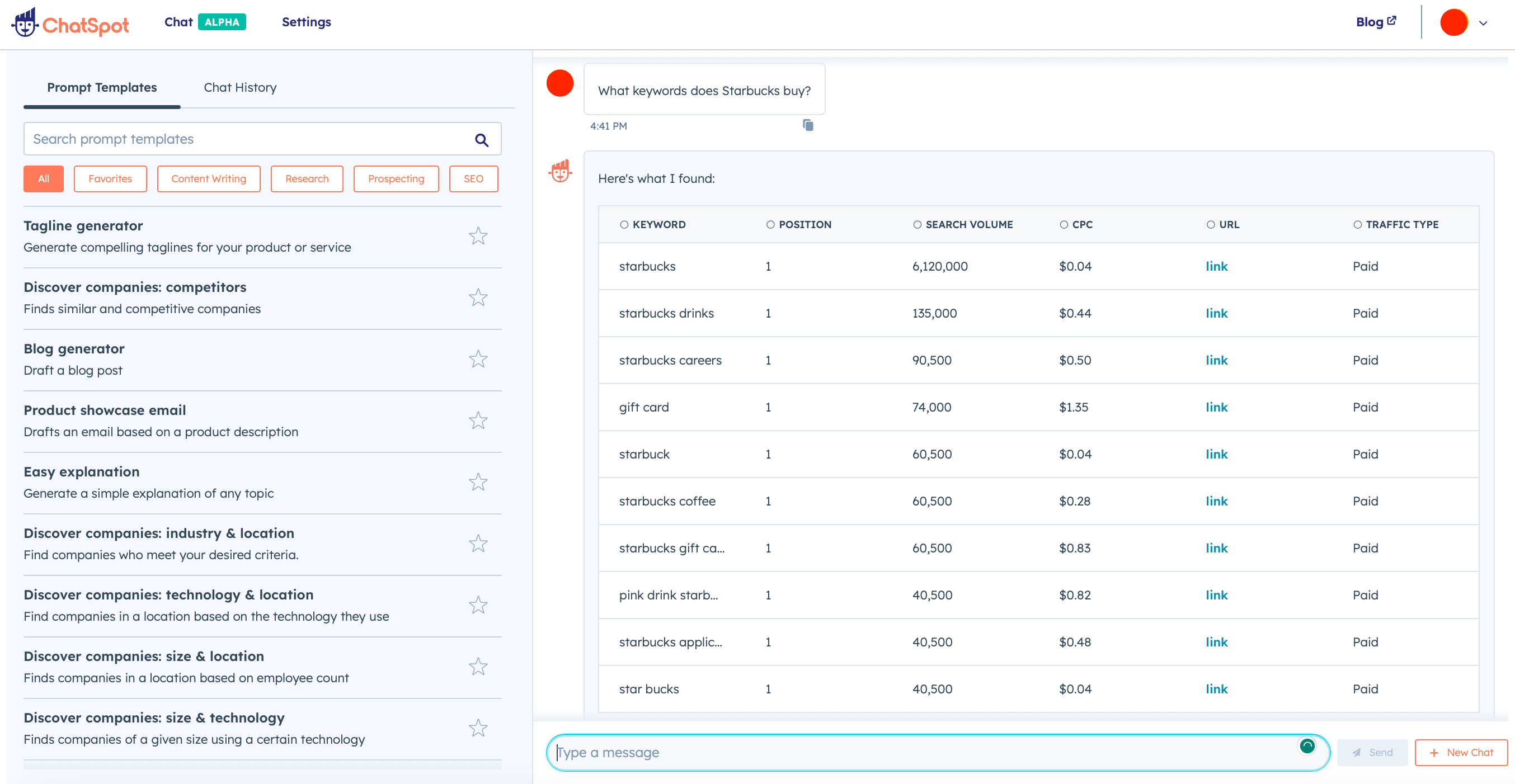1515x784 pixels.
Task: Click the green icon in message box
Action: [1307, 746]
